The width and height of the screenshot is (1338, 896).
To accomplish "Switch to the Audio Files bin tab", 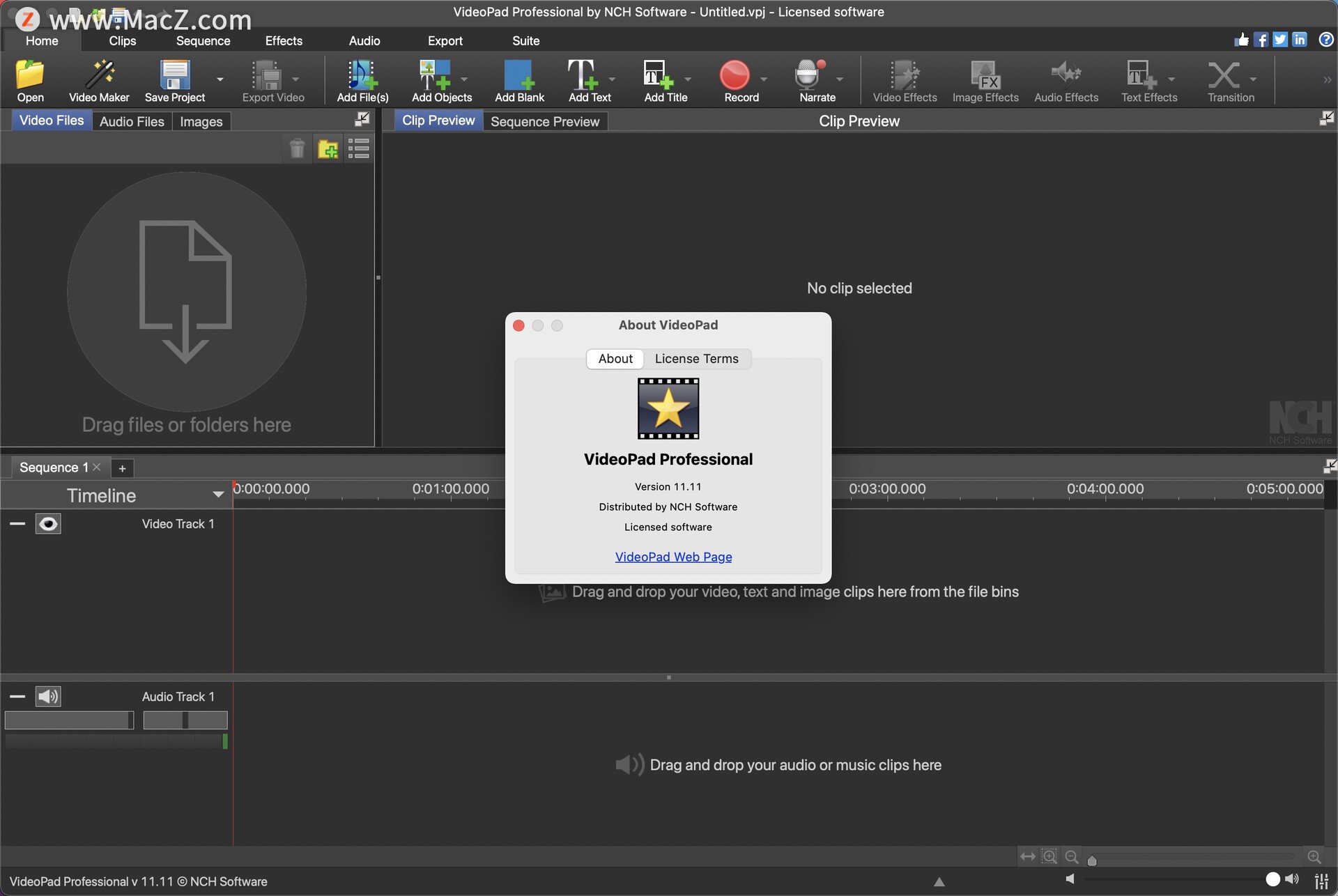I will pyautogui.click(x=132, y=121).
